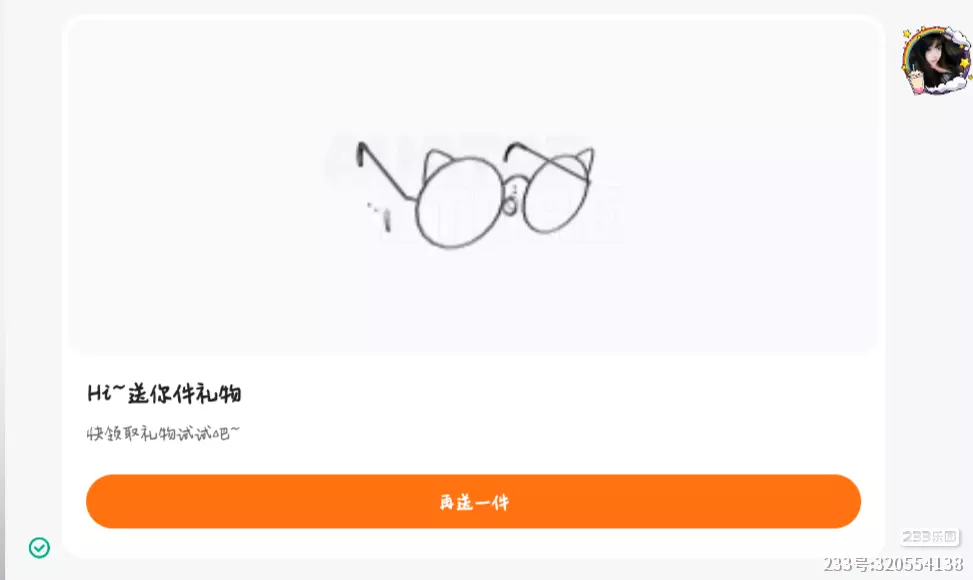The image size is (973, 580).
Task: Click the empty gray preview area above the glasses
Action: tap(475, 74)
